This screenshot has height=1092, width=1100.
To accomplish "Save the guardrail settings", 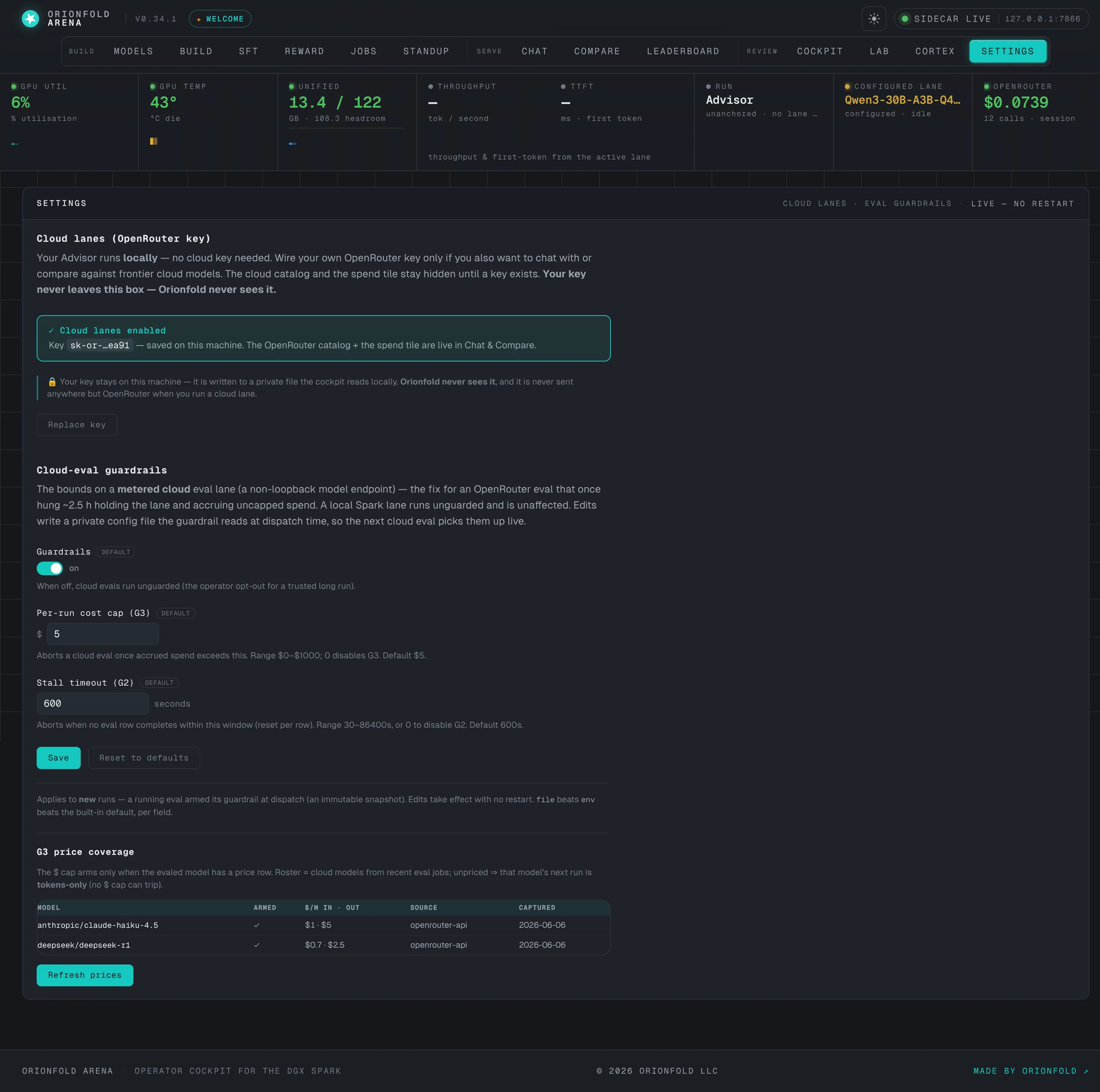I will (59, 758).
